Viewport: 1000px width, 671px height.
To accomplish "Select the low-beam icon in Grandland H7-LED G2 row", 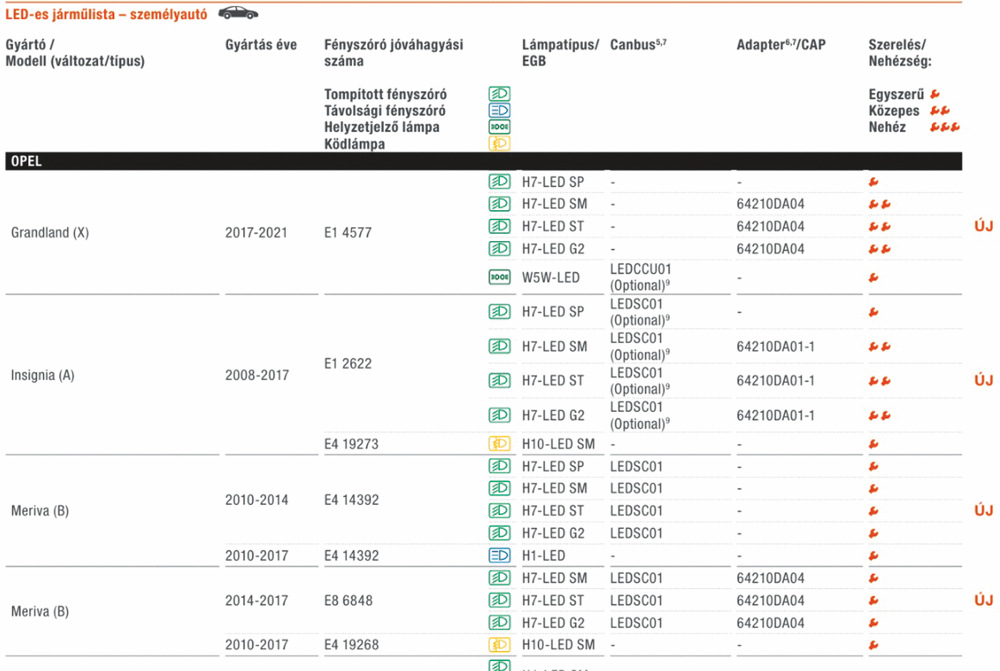I will point(499,249).
